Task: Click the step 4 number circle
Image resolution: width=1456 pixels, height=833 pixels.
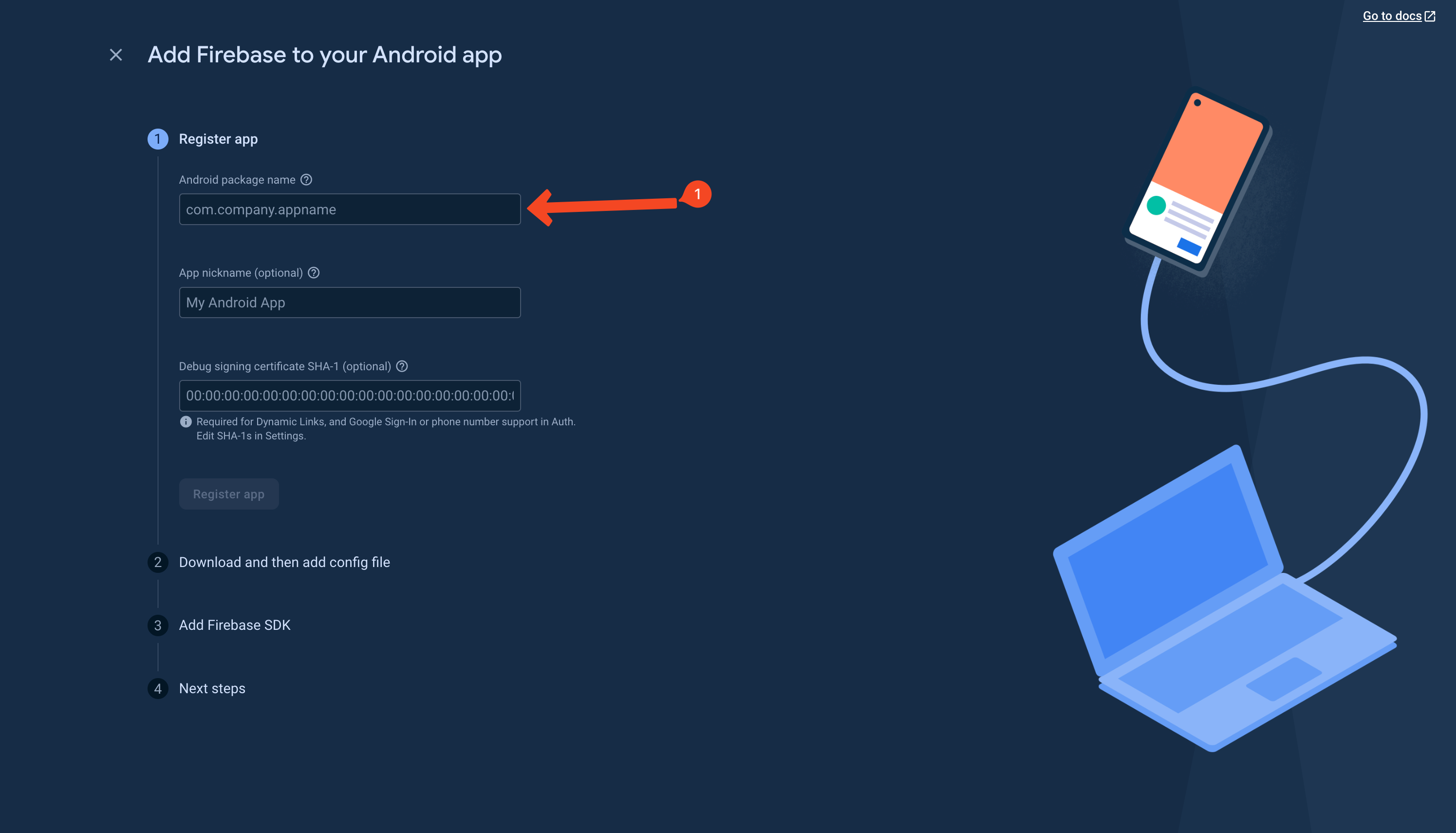Action: coord(158,688)
